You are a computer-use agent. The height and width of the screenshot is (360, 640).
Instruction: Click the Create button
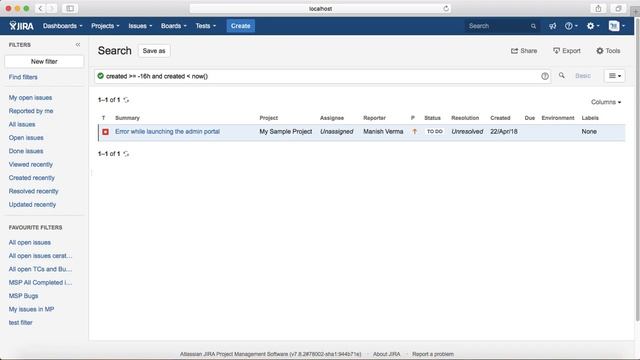pyautogui.click(x=240, y=26)
